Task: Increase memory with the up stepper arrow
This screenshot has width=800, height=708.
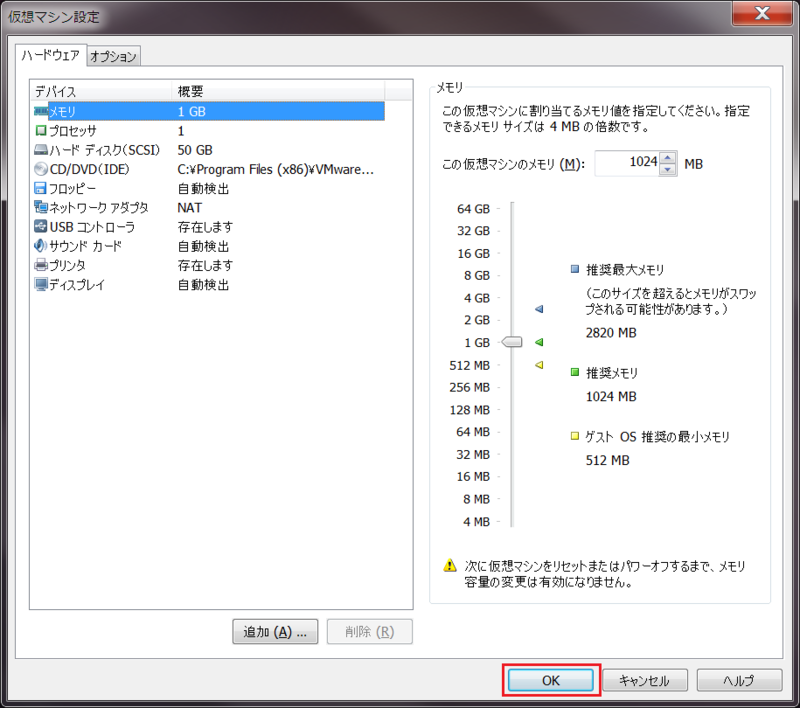Action: 667,156
